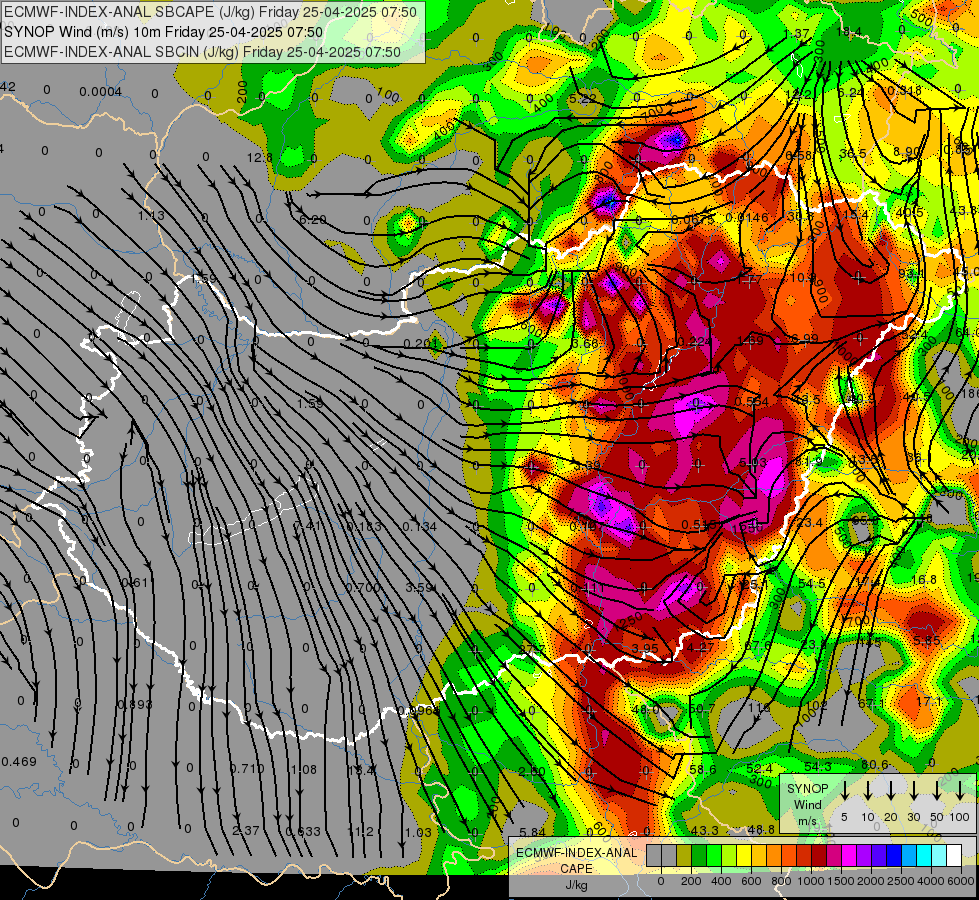Click the wind arrow above 100 m/s
The height and width of the screenshot is (900, 979).
960,791
